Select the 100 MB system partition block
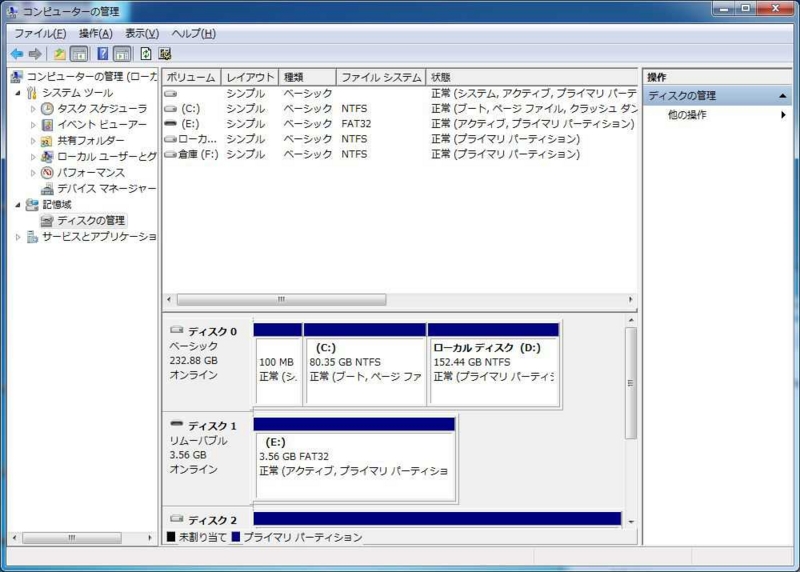Screen dimensions: 800x572 click(x=278, y=364)
